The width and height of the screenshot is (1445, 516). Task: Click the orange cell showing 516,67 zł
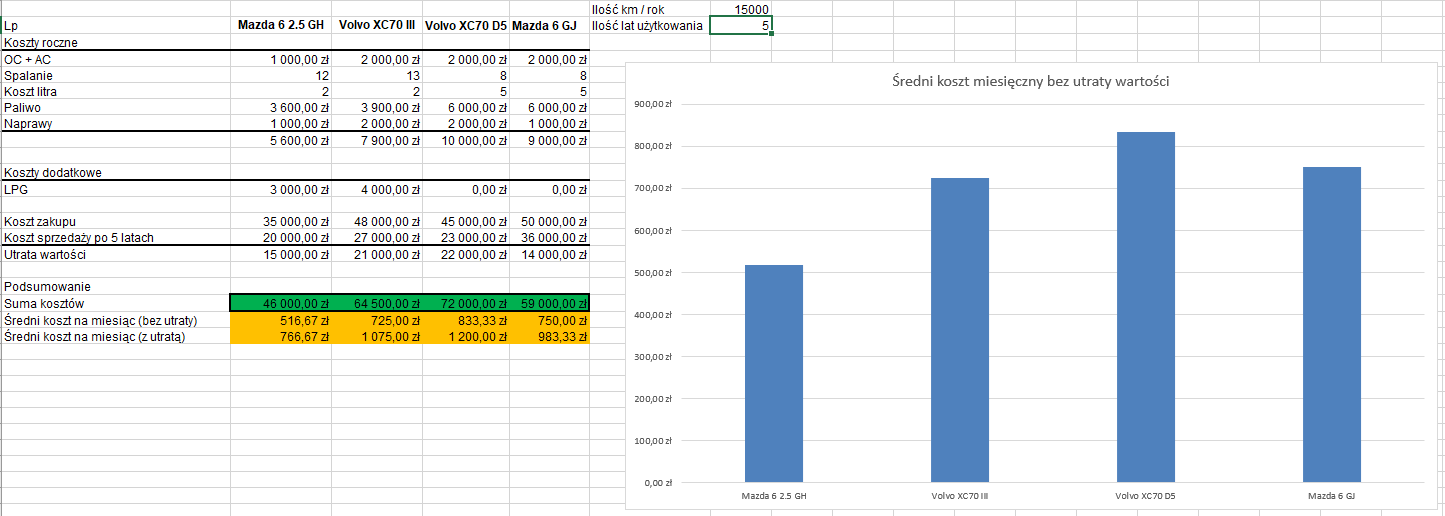click(281, 320)
